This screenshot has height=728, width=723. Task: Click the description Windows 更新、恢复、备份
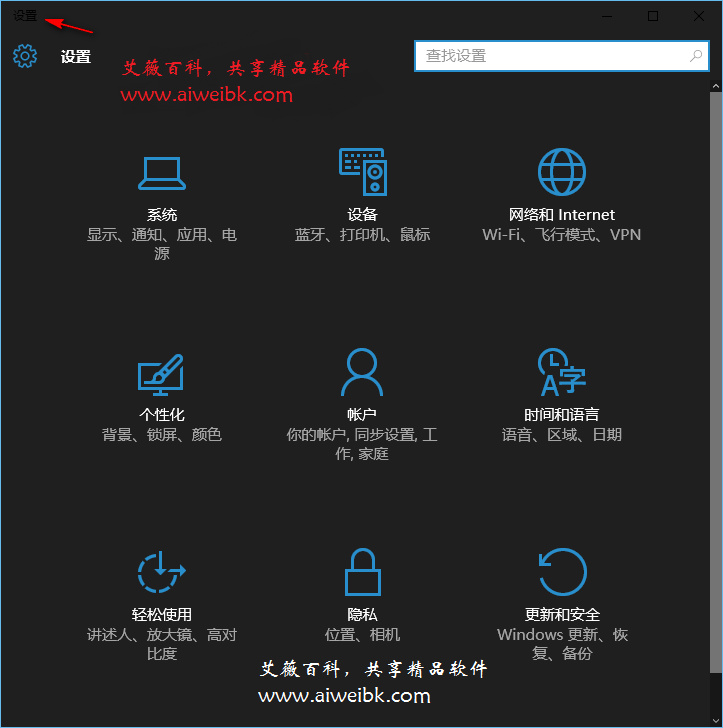point(562,644)
